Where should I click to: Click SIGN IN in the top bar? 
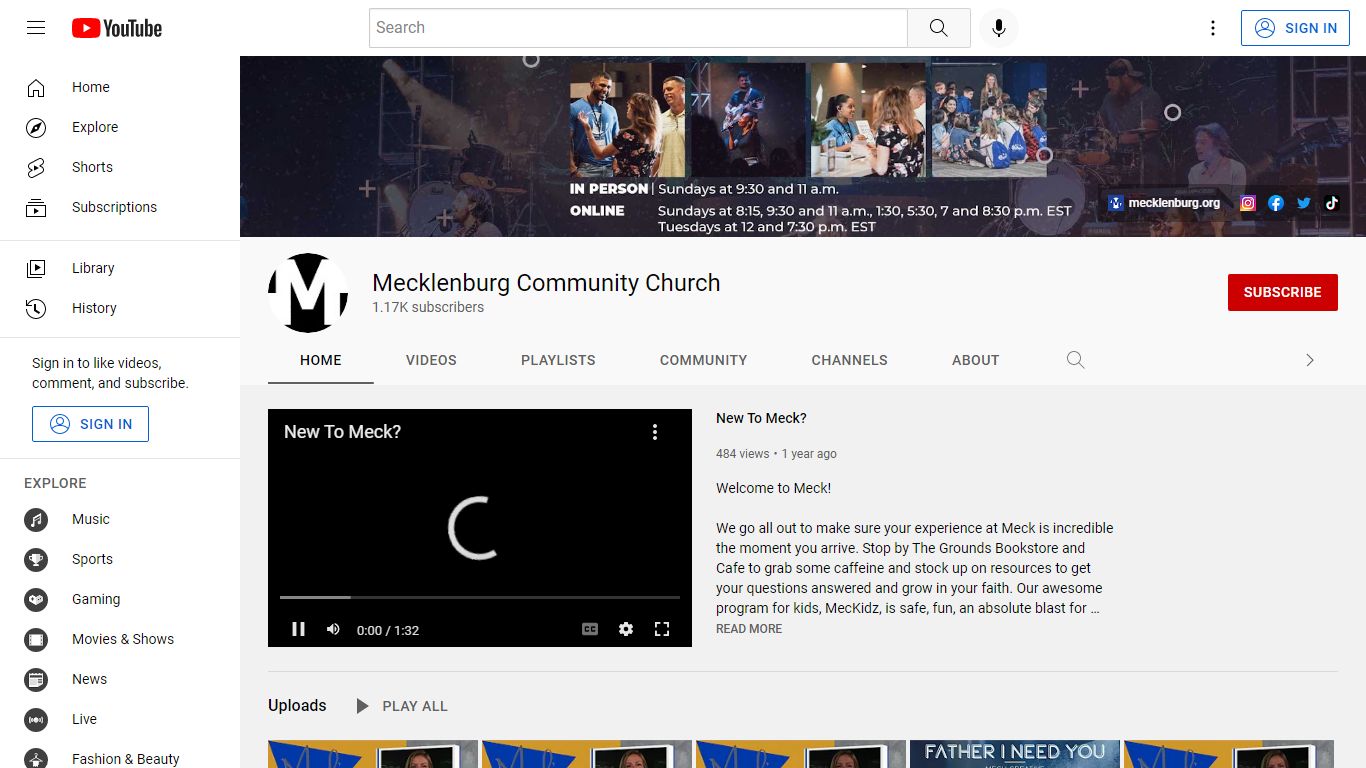(x=1295, y=28)
